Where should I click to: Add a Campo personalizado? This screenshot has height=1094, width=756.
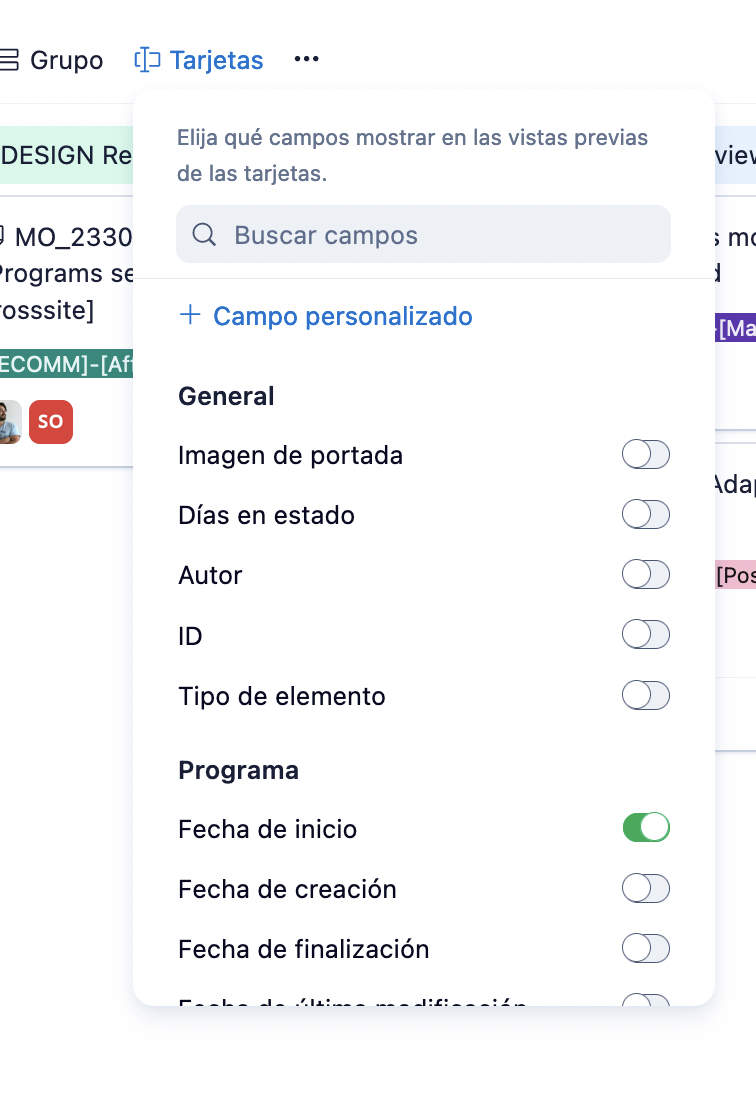[x=342, y=316]
